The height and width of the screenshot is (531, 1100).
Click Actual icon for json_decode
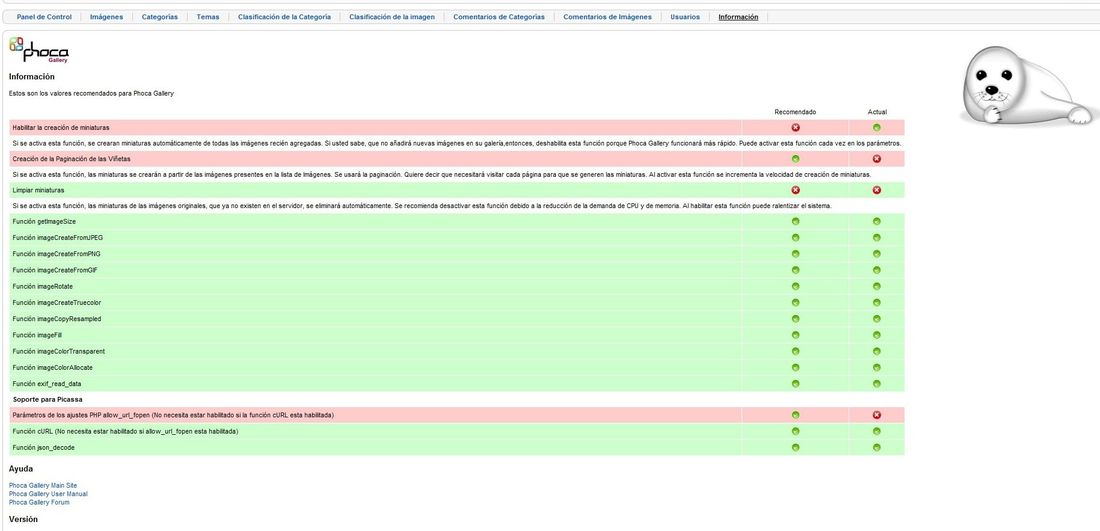[x=876, y=448]
